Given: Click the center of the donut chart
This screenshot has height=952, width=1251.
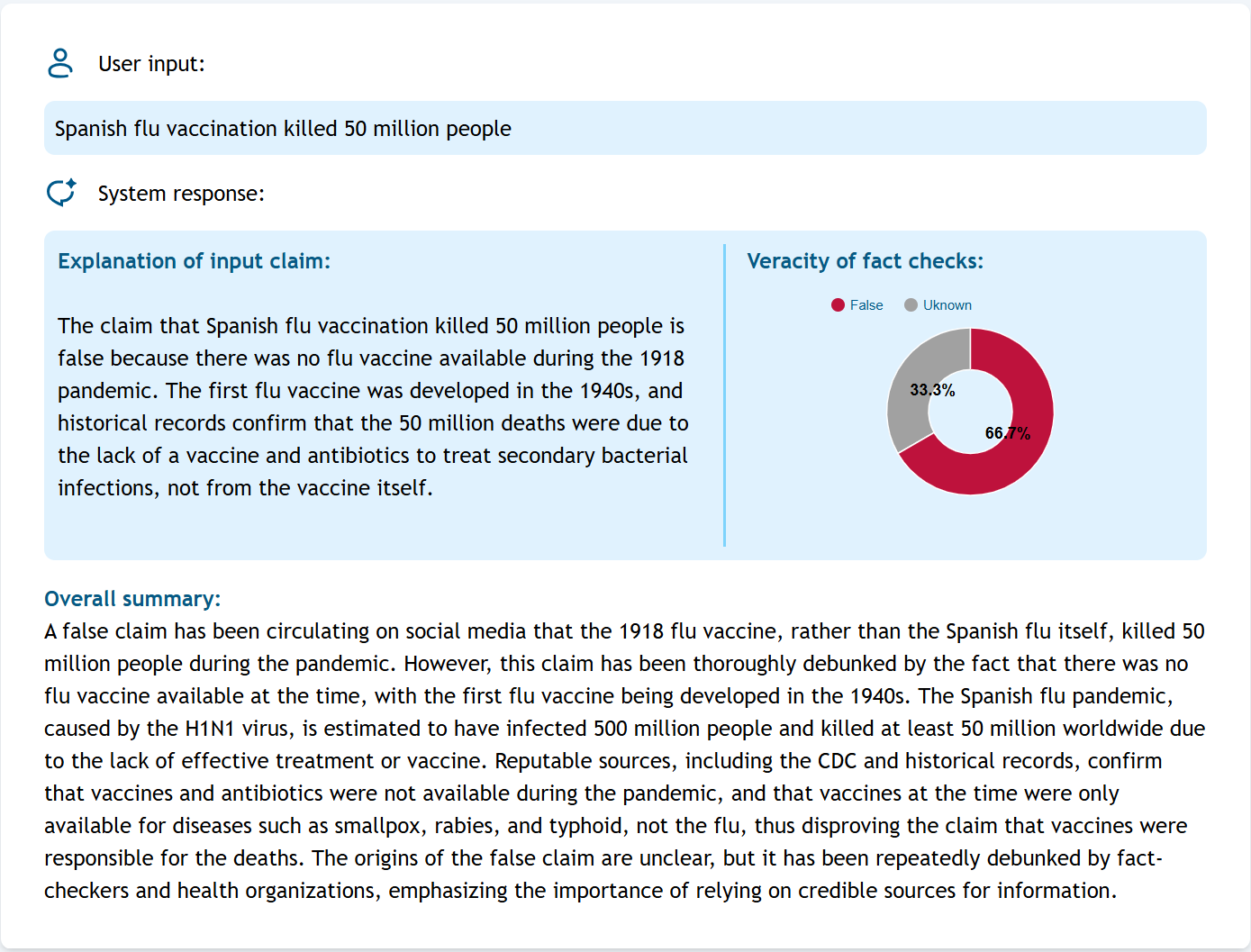Looking at the screenshot, I should click(x=970, y=412).
